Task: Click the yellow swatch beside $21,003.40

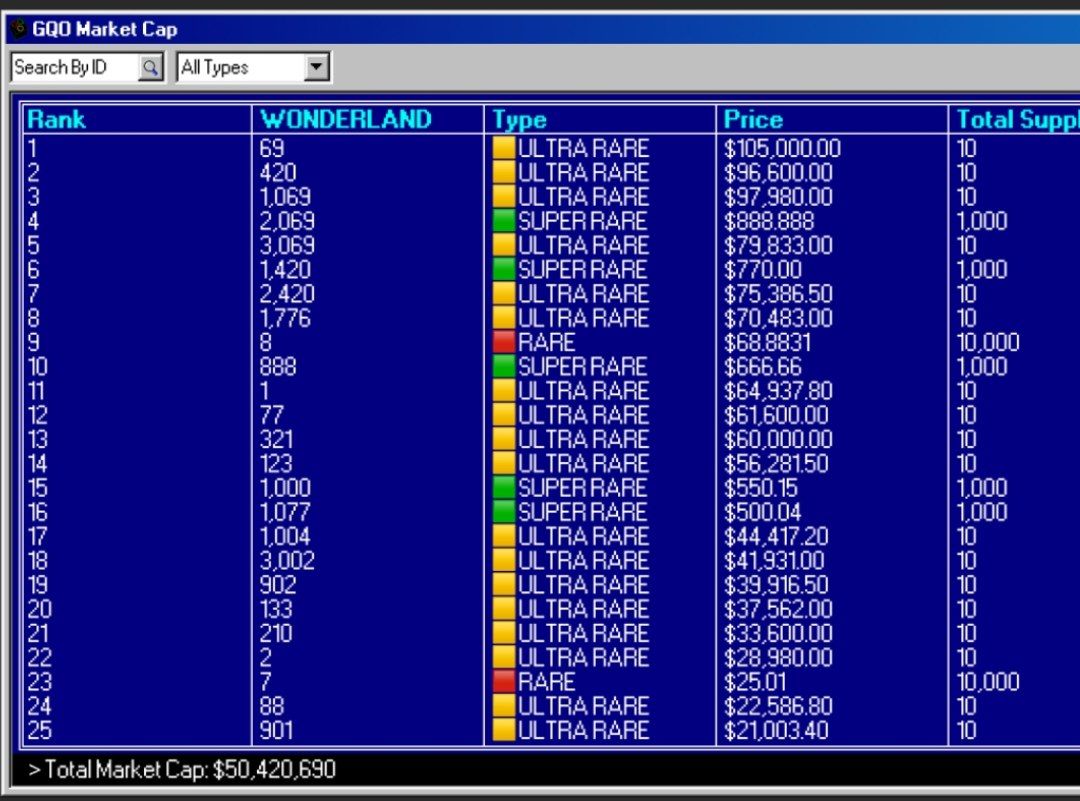Action: pyautogui.click(x=504, y=730)
